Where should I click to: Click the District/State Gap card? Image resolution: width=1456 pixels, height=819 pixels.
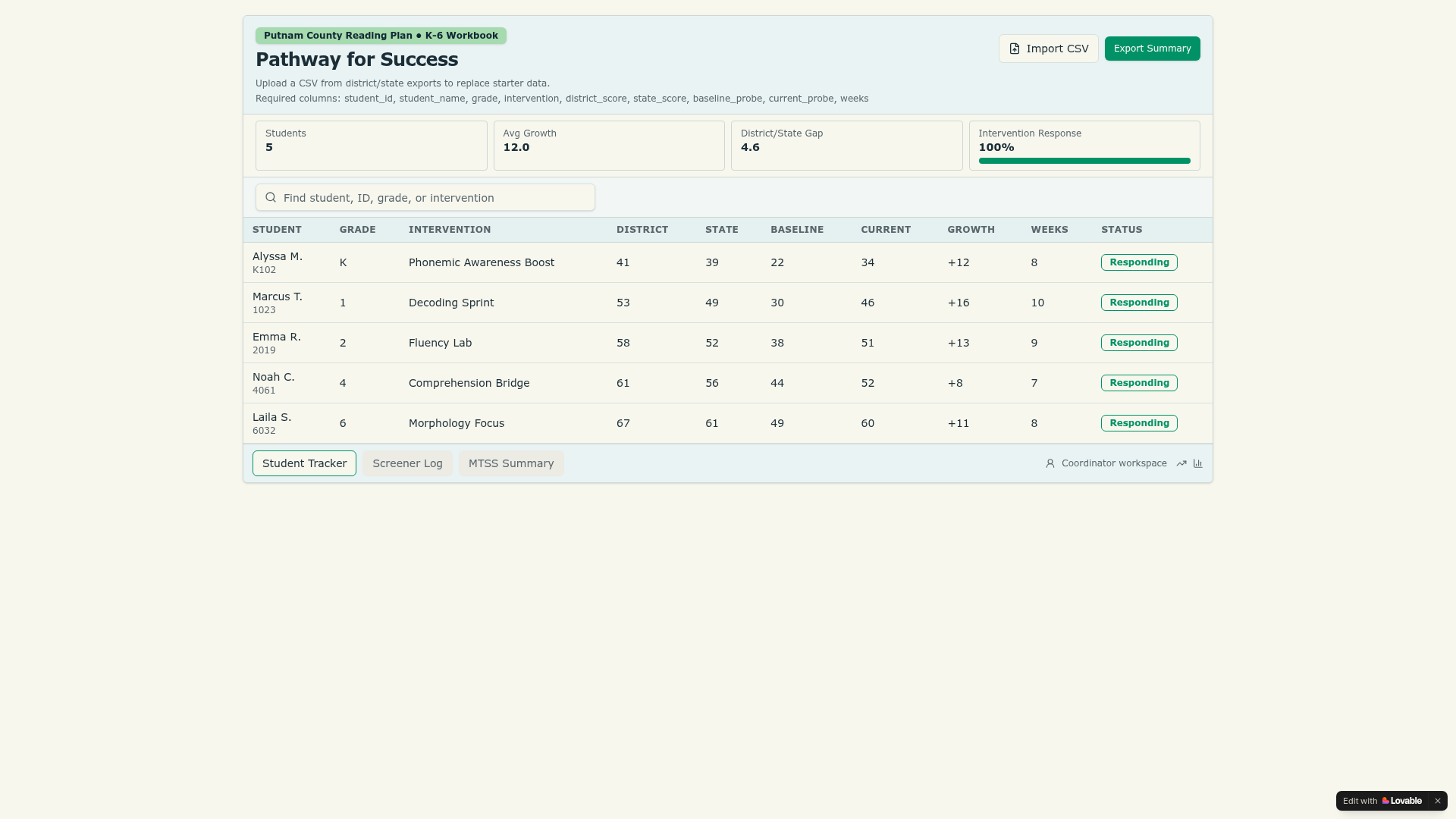pos(847,146)
